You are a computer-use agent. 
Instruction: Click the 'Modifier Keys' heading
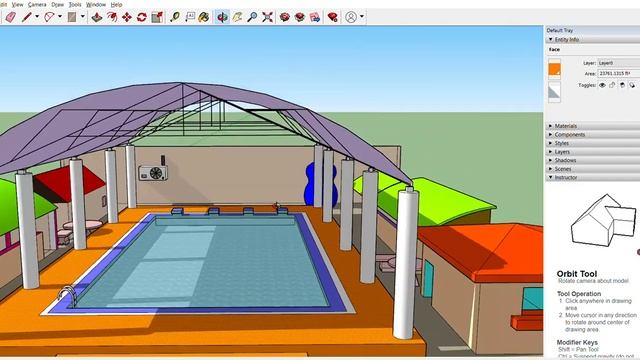(577, 342)
